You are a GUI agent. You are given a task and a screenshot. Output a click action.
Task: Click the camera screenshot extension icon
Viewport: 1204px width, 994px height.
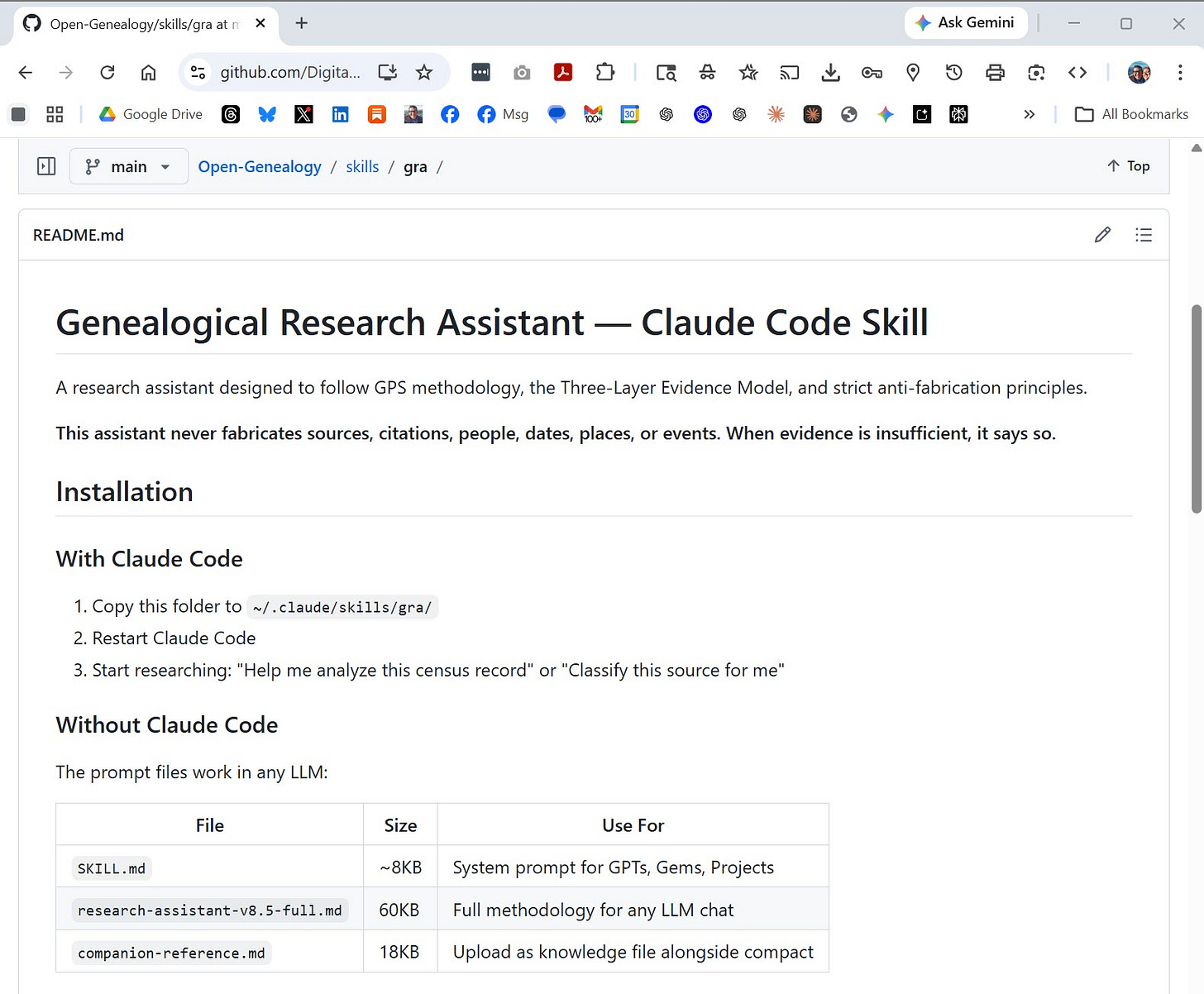point(522,73)
